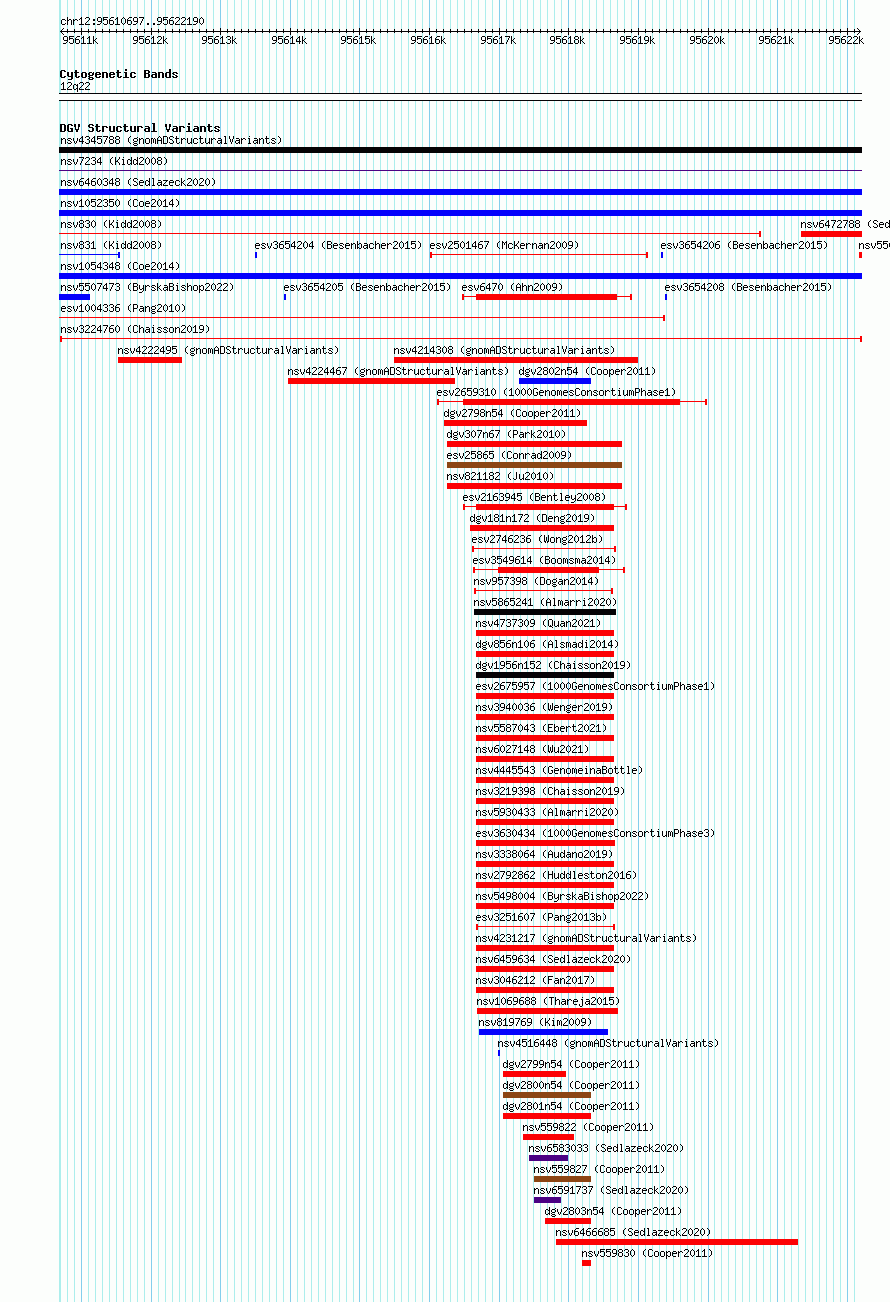Click the blue bar under nsv819769
890x1302 pixels.
(x=543, y=1032)
